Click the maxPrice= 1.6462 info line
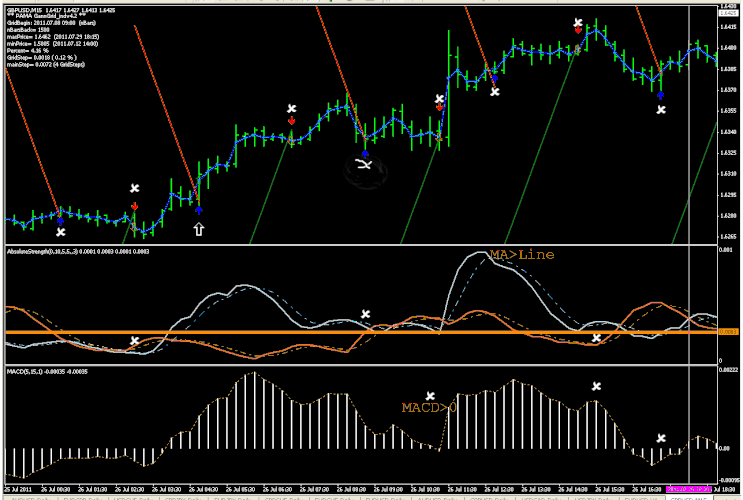 pos(53,36)
